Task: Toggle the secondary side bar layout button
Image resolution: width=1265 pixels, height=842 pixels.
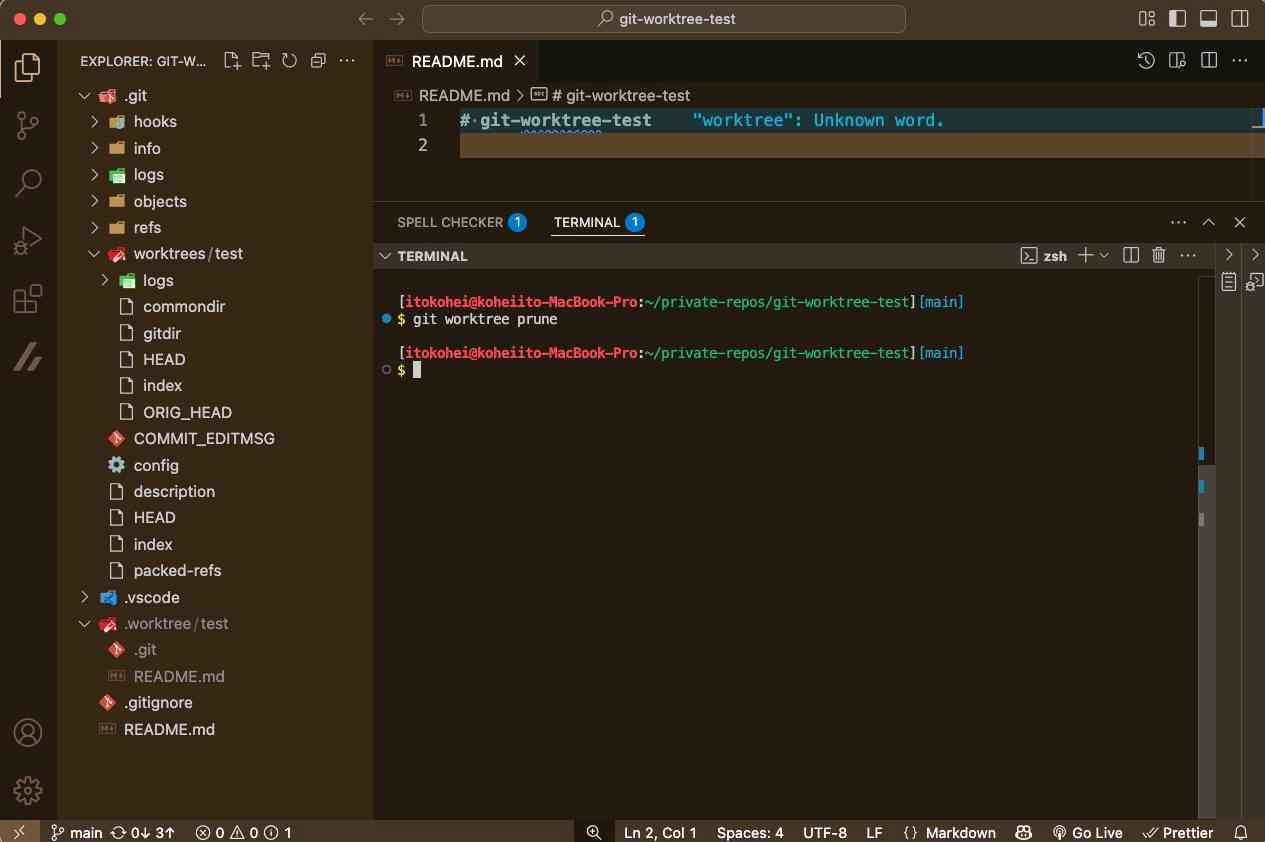Action: (x=1239, y=19)
